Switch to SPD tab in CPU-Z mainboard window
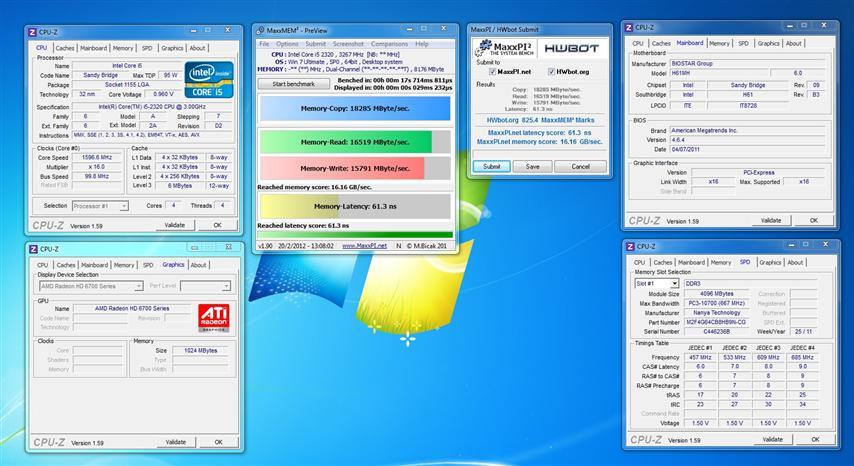This screenshot has height=466, width=854. pos(743,43)
